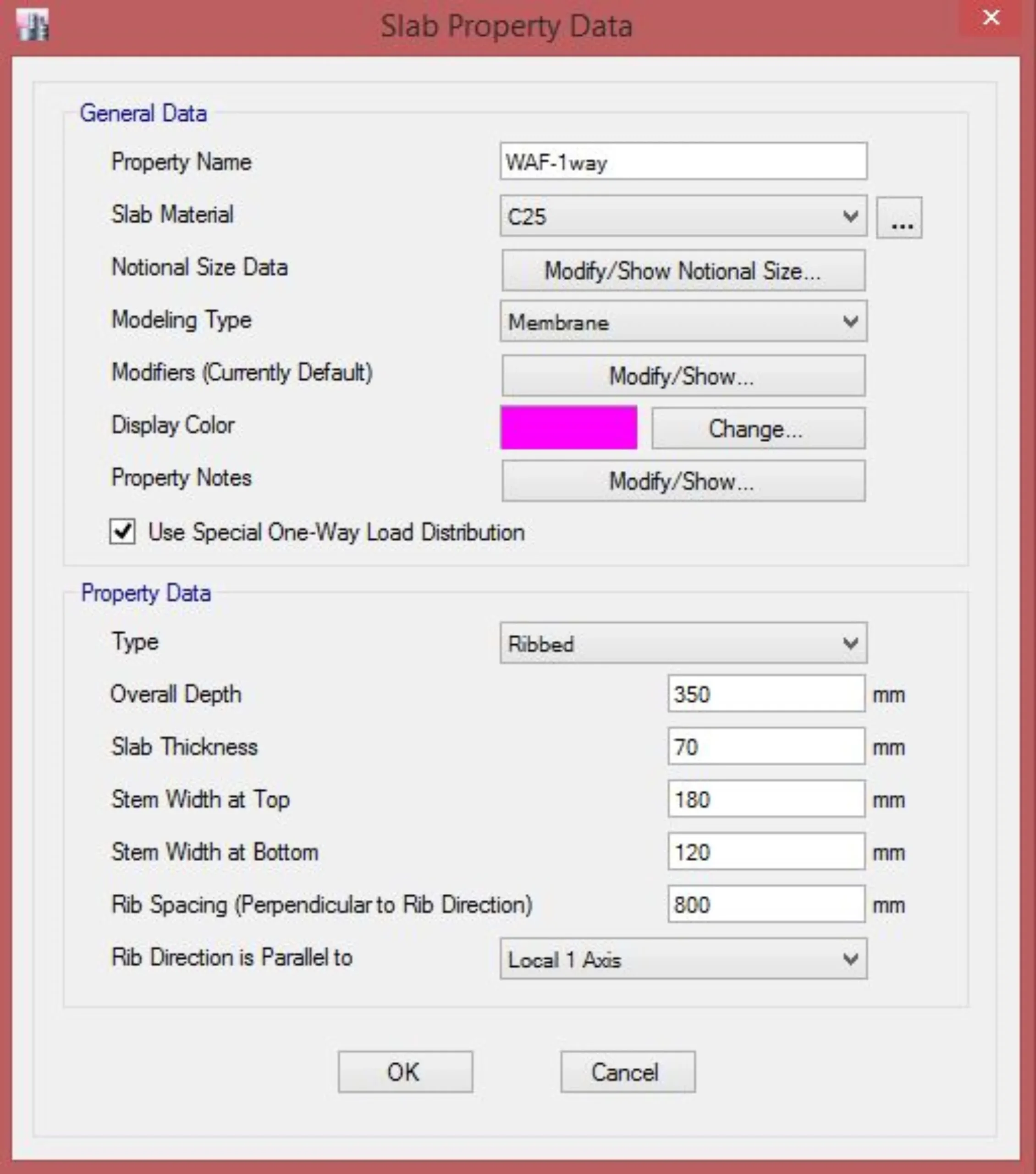Viewport: 1036px width, 1174px height.
Task: Click the Slab Thickness value field
Action: 766,747
